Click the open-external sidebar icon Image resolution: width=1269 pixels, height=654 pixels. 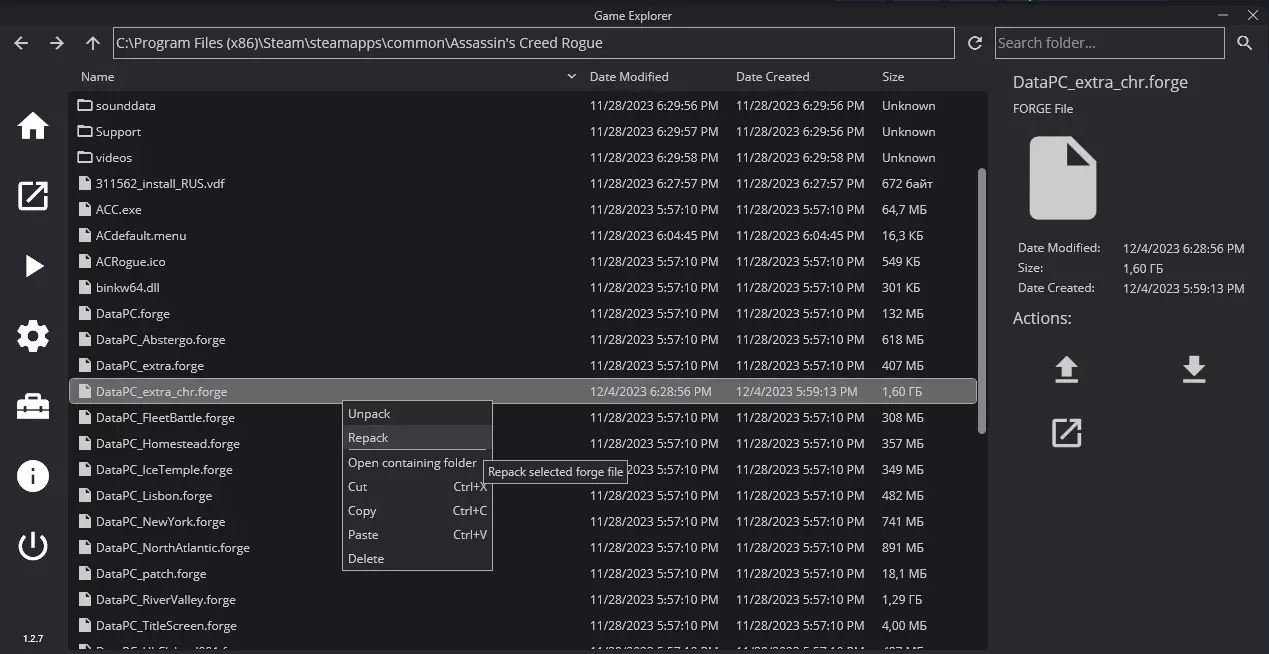[x=33, y=196]
